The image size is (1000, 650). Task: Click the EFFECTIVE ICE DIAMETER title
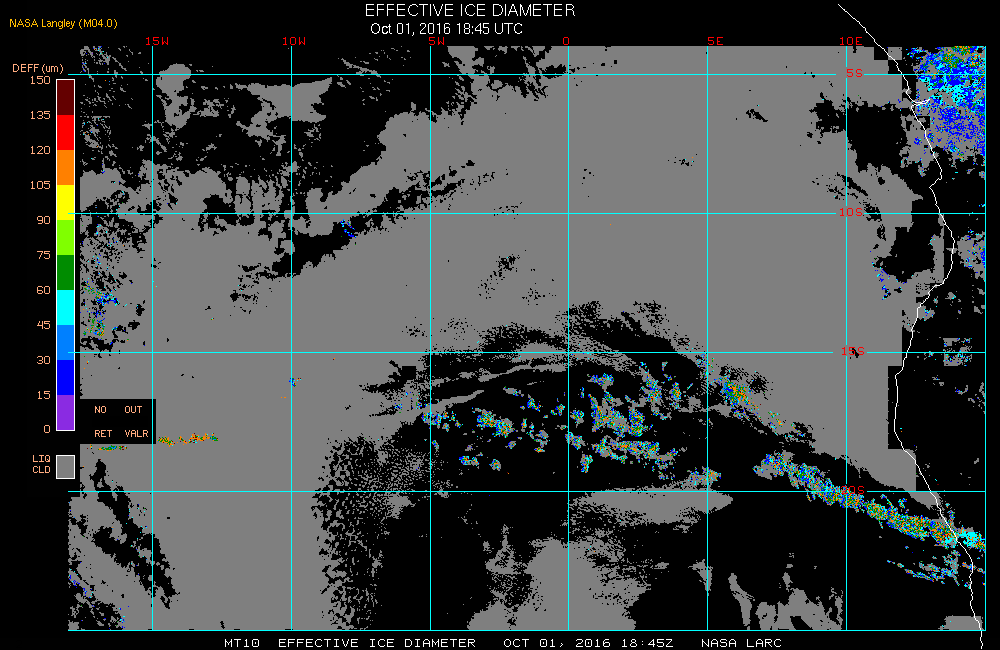coord(470,10)
